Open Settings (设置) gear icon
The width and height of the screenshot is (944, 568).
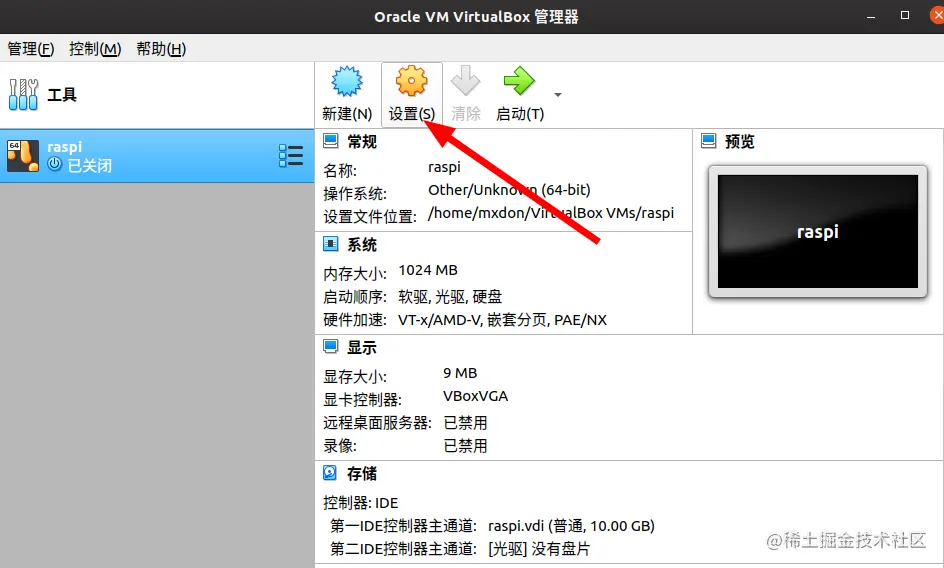[x=412, y=81]
